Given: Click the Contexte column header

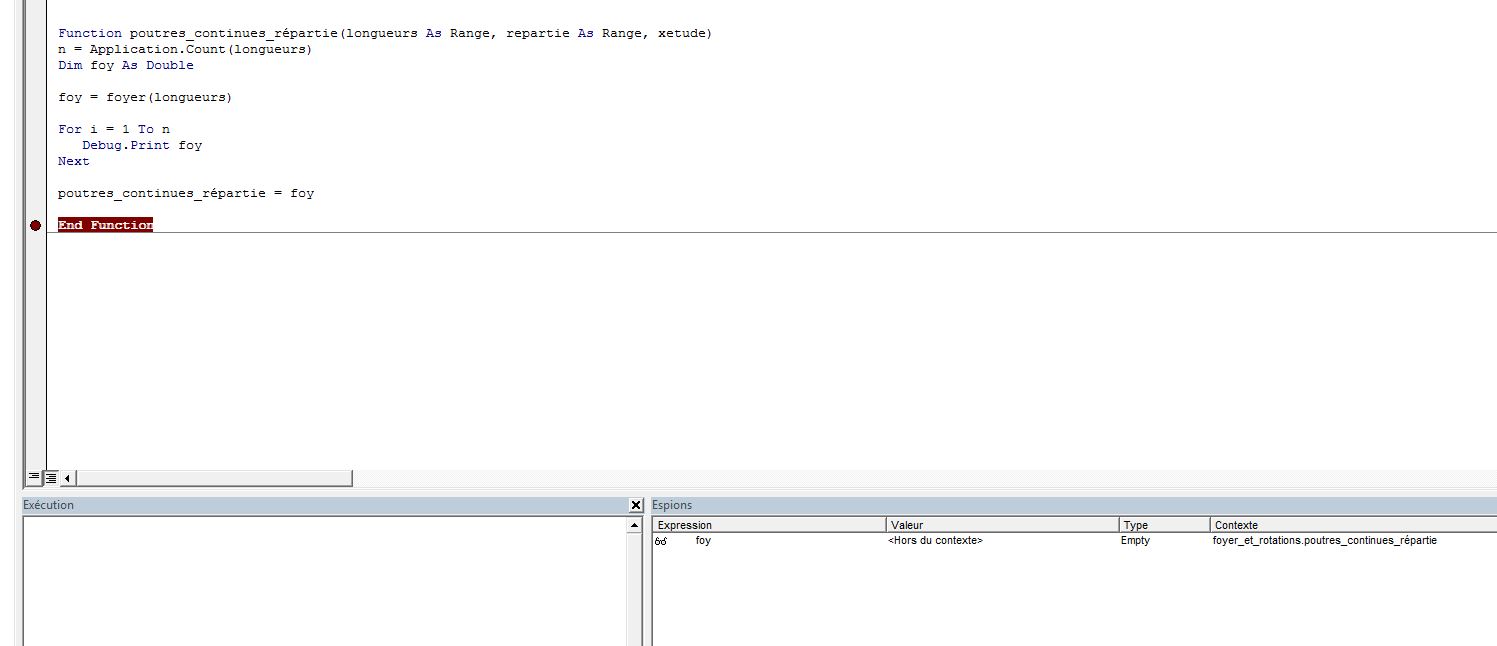Looking at the screenshot, I should point(1350,525).
